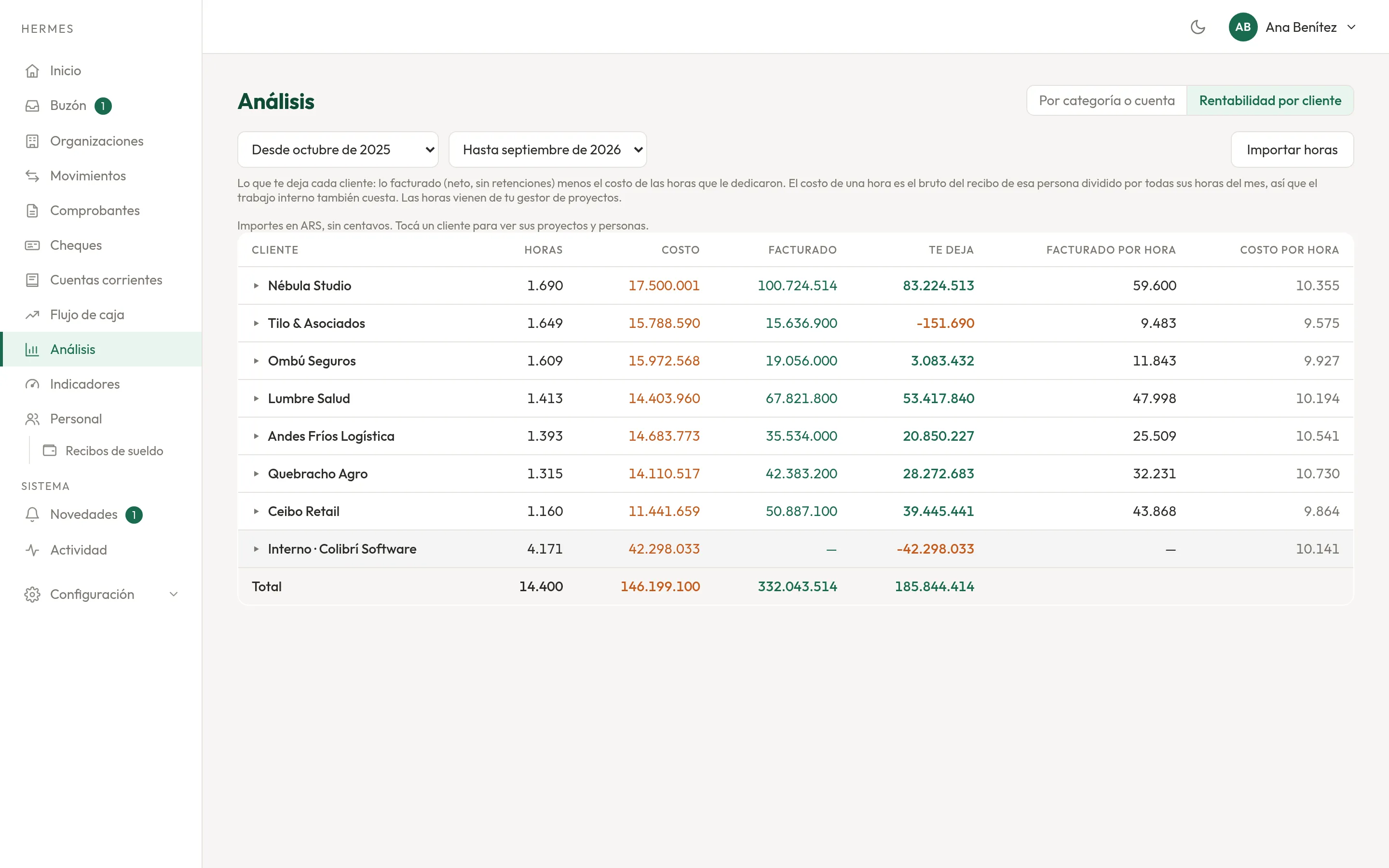Click the Análisis bar chart icon
Image resolution: width=1389 pixels, height=868 pixels.
coord(32,350)
